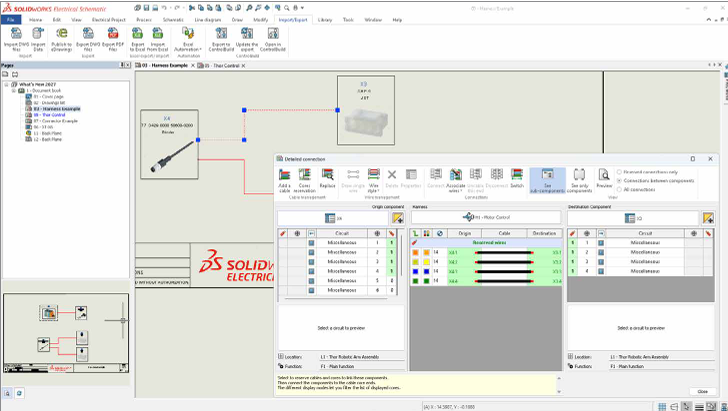The image size is (728, 411).
Task: Switch to Electrical Project tab
Action: (109, 20)
